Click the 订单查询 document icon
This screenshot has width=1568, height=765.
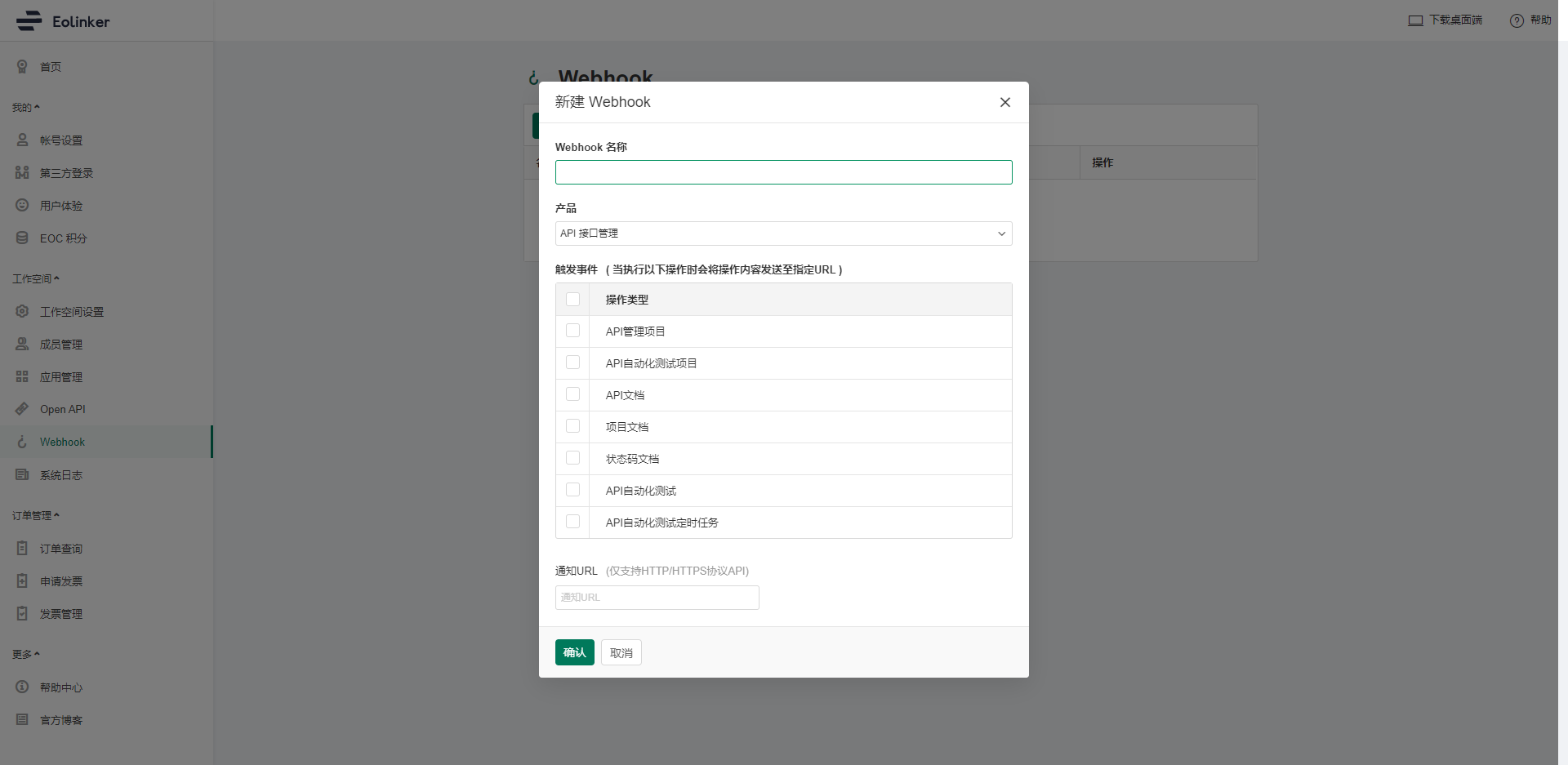click(x=22, y=548)
